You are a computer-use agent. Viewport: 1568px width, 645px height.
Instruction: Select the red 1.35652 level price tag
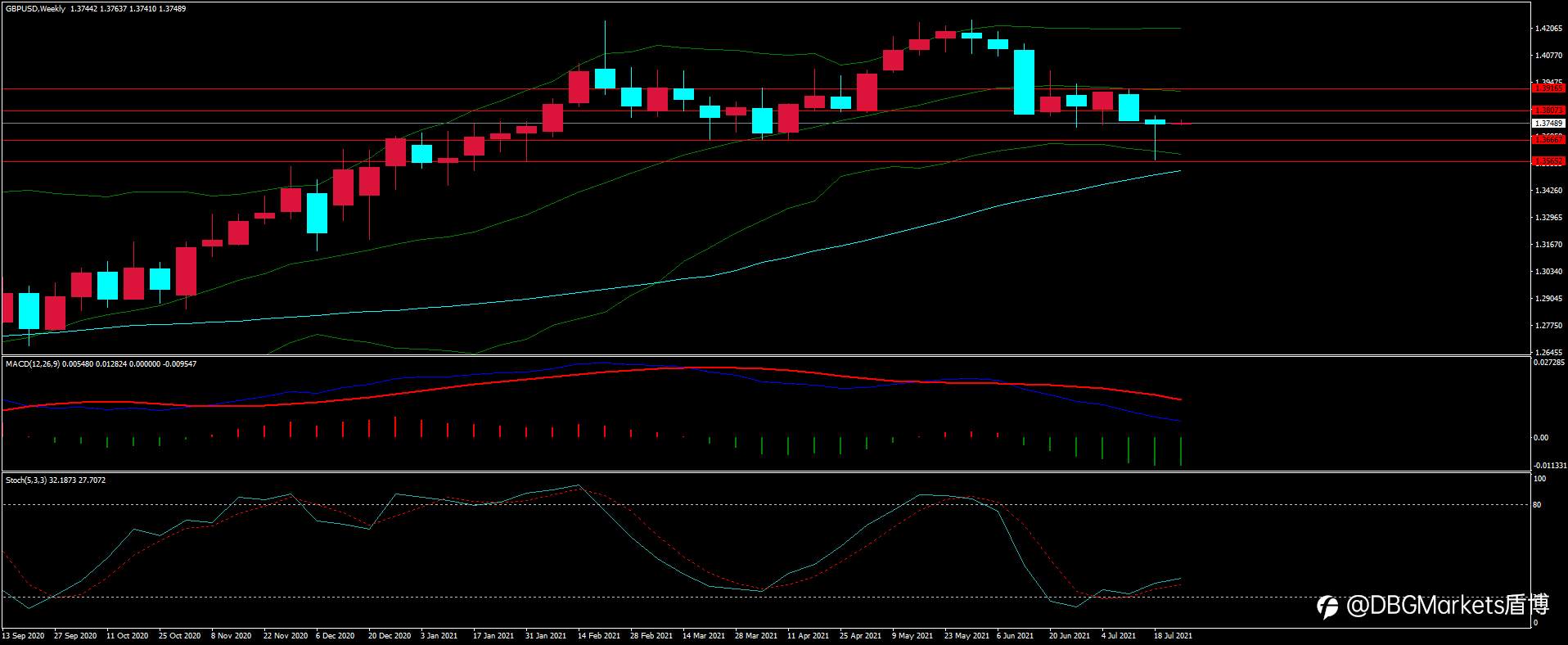click(x=1548, y=161)
